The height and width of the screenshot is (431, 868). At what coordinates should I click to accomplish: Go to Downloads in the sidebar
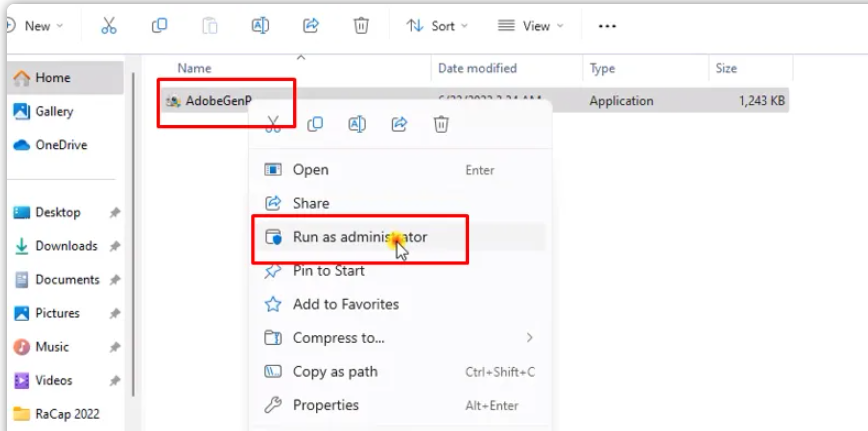[x=66, y=246]
